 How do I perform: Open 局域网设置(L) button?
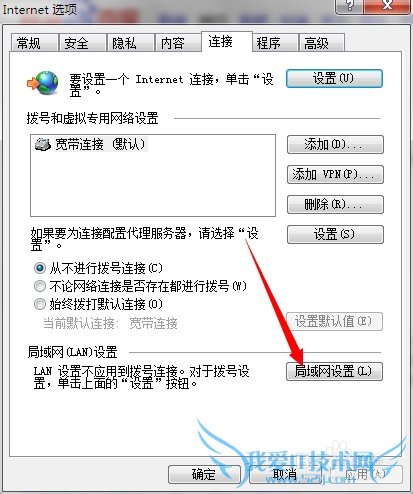pyautogui.click(x=334, y=371)
